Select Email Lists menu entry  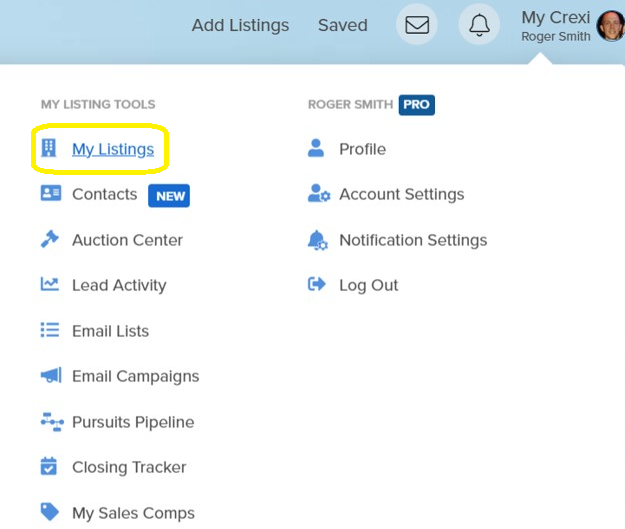point(110,331)
